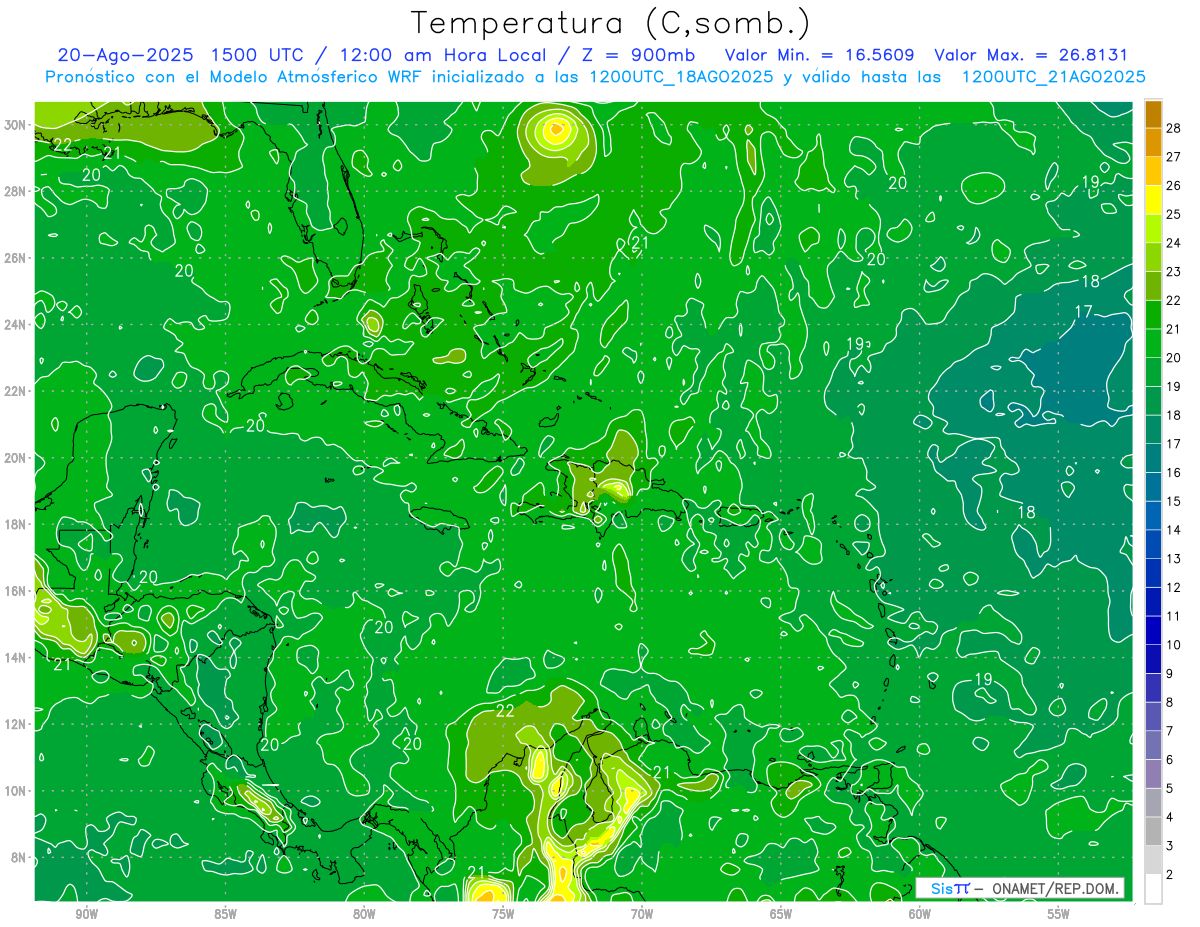Screen dimensions: 1200x927
Task: Click the '28N' latitude axis label
Action: pyautogui.click(x=17, y=191)
